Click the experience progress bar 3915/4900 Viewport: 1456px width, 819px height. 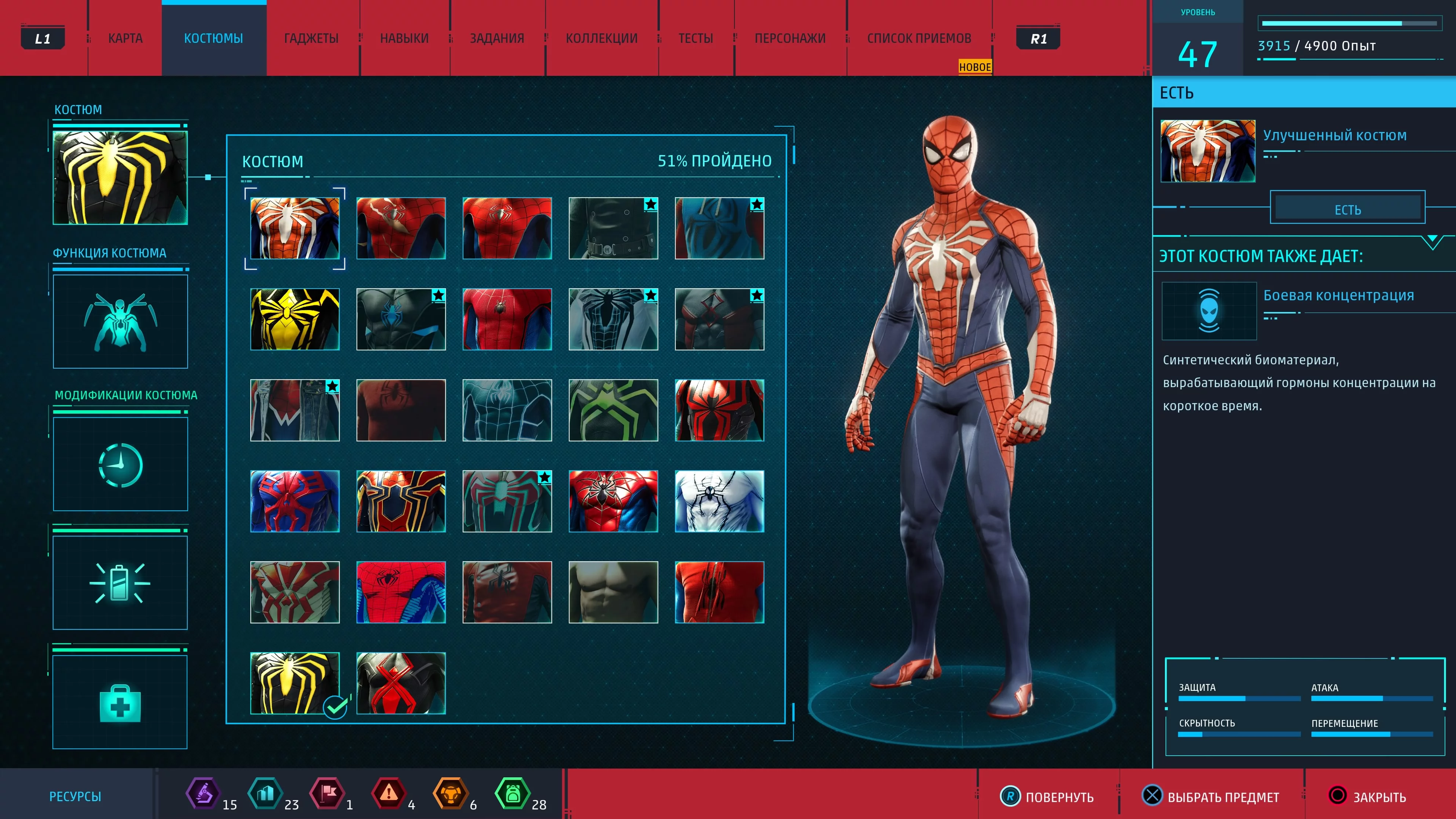point(1349,24)
